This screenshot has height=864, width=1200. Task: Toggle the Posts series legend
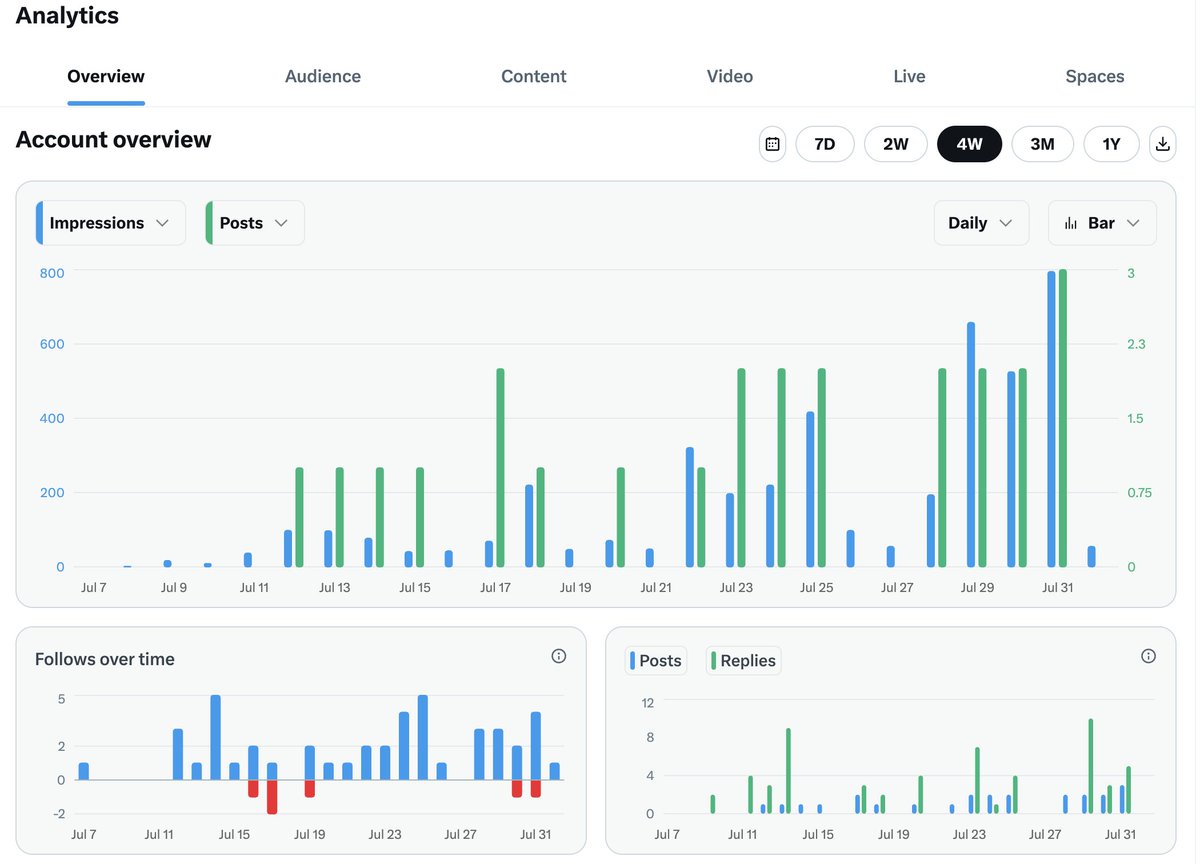pyautogui.click(x=656, y=660)
